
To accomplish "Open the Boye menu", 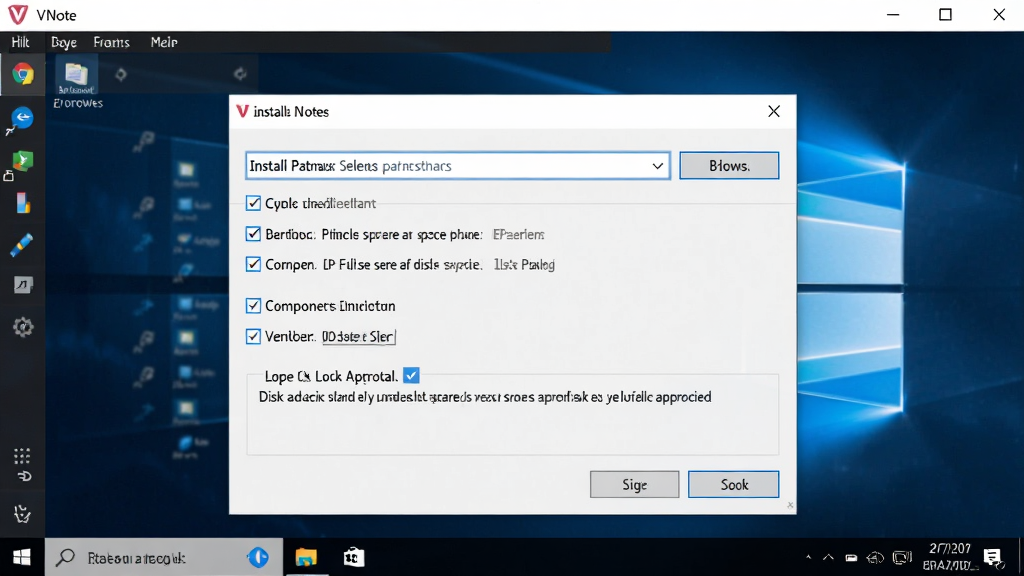I will pyautogui.click(x=64, y=42).
